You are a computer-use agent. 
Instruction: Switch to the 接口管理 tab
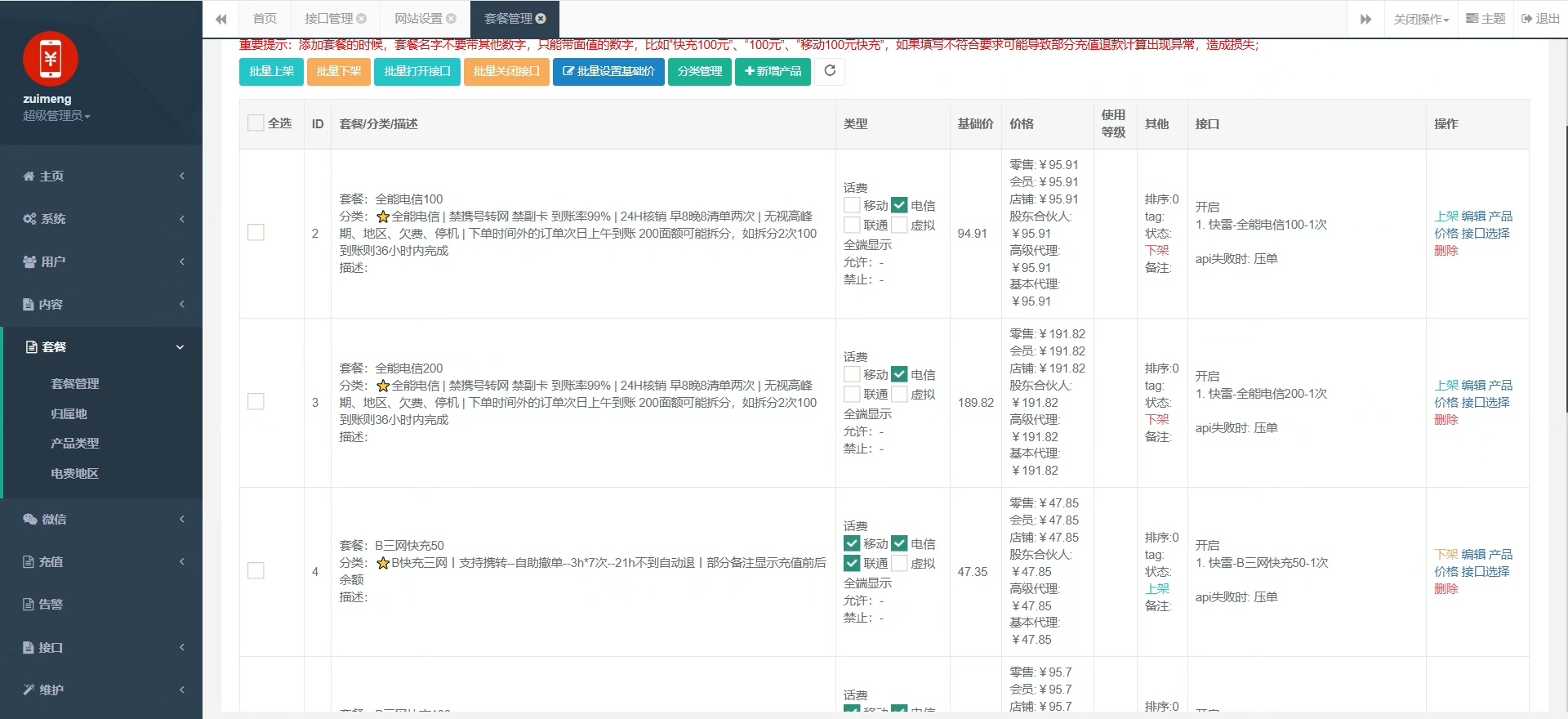point(328,19)
